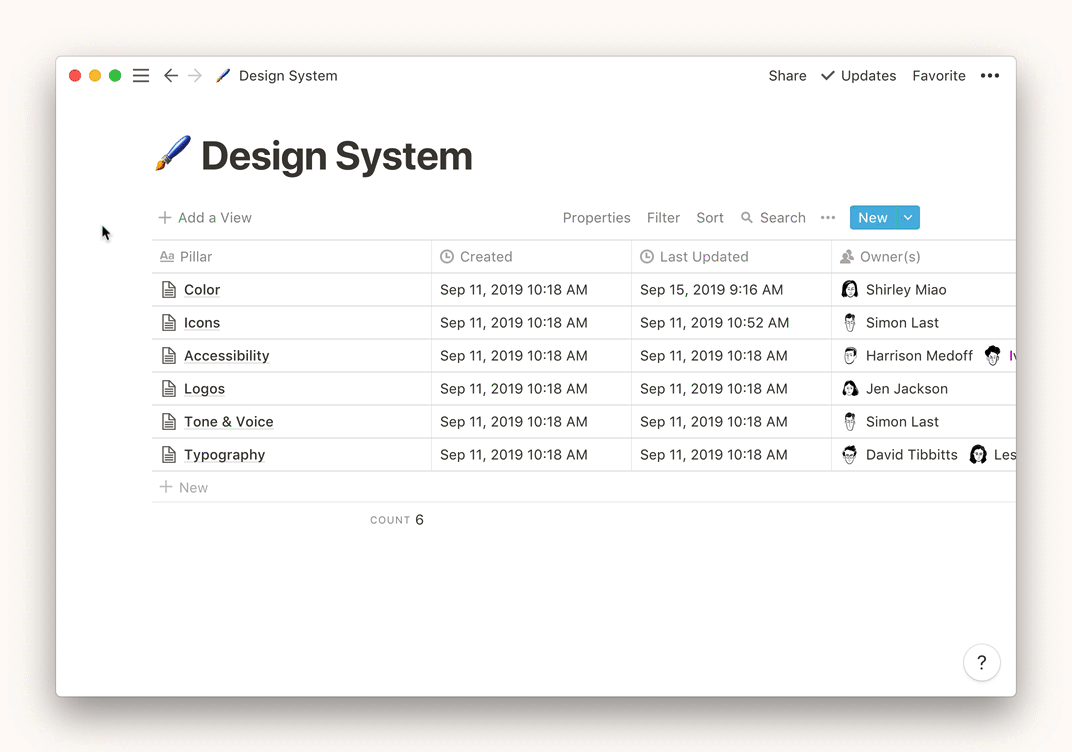Screen dimensions: 1072x752
Task: Open the database view more options ellipsis
Action: pos(827,218)
